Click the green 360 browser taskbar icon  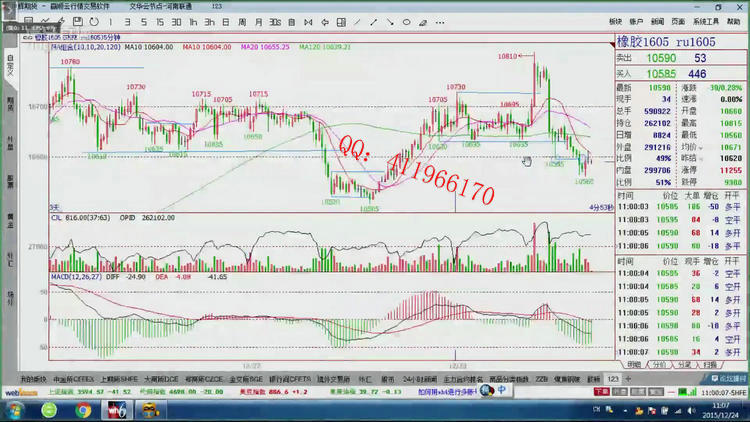49,411
